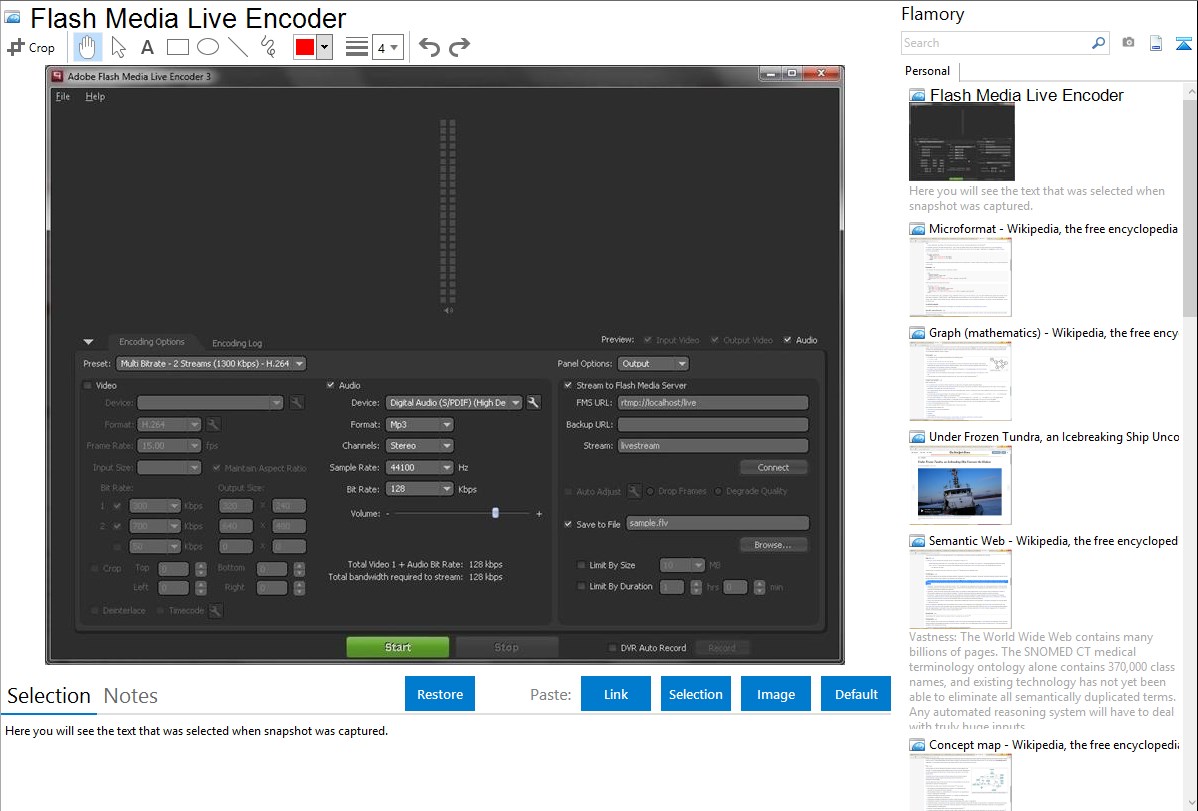This screenshot has width=1198, height=811.
Task: Undo the last annotation
Action: tap(429, 47)
